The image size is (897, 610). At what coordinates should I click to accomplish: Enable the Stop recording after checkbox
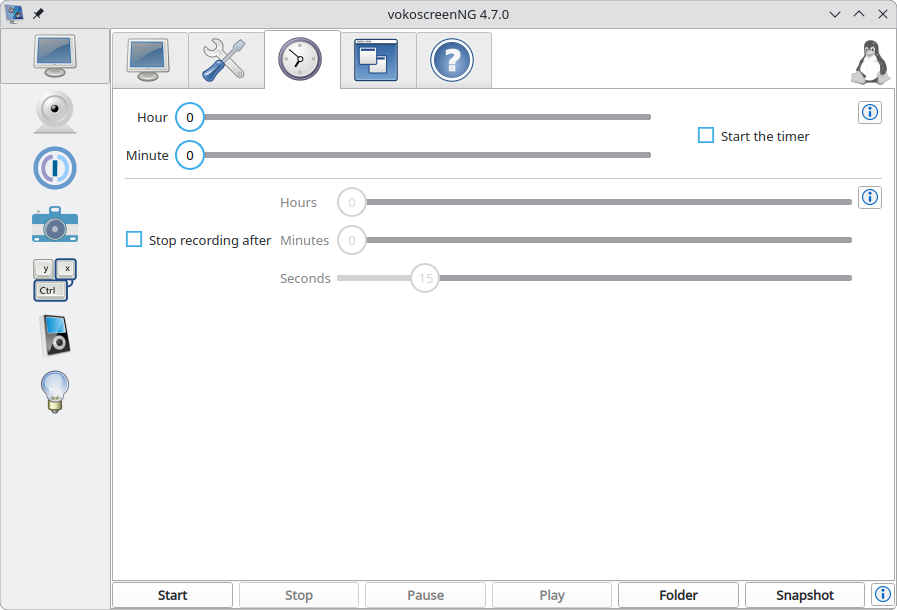tap(134, 240)
